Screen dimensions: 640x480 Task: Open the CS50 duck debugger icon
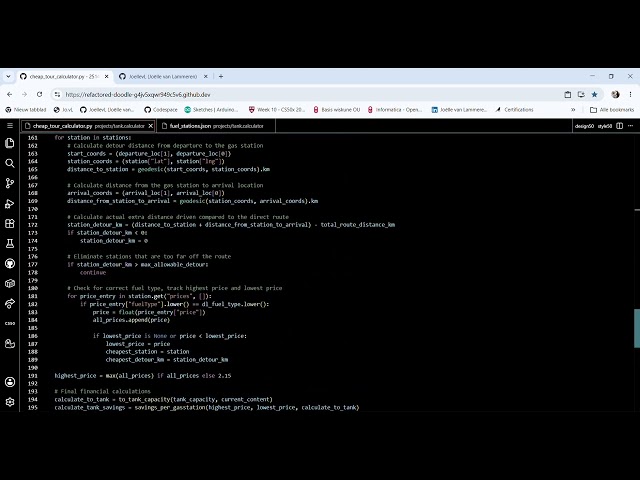point(10,343)
